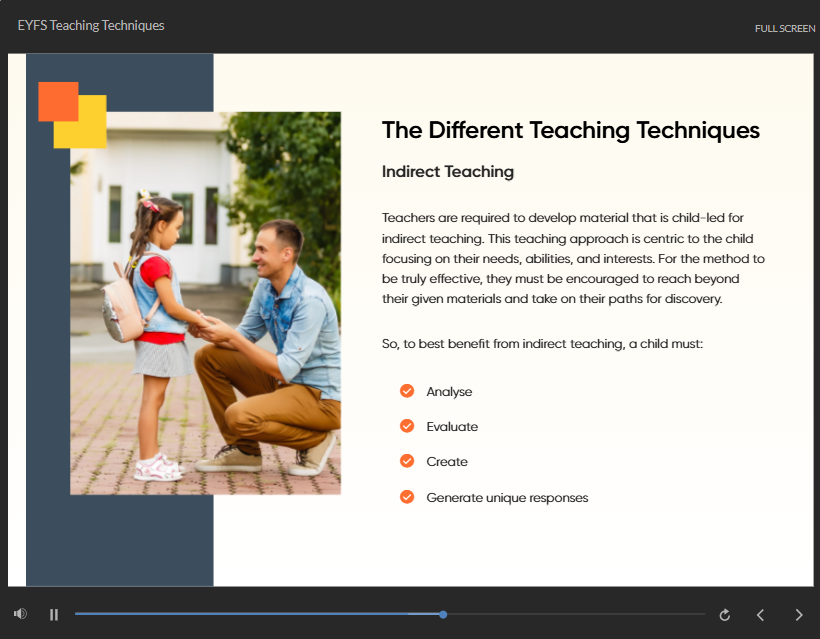Screen dimensions: 820x639
Task: Click the Generate unique responses list item
Action: pyautogui.click(x=507, y=497)
